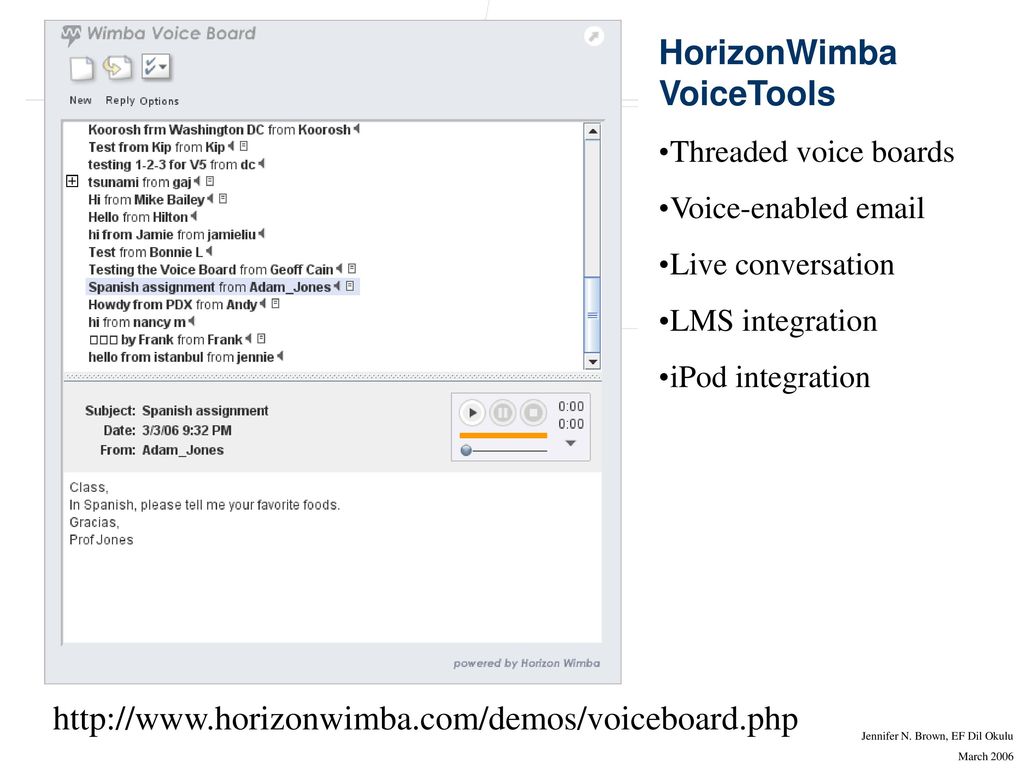
Task: Reply to the selected voice message
Action: point(118,68)
